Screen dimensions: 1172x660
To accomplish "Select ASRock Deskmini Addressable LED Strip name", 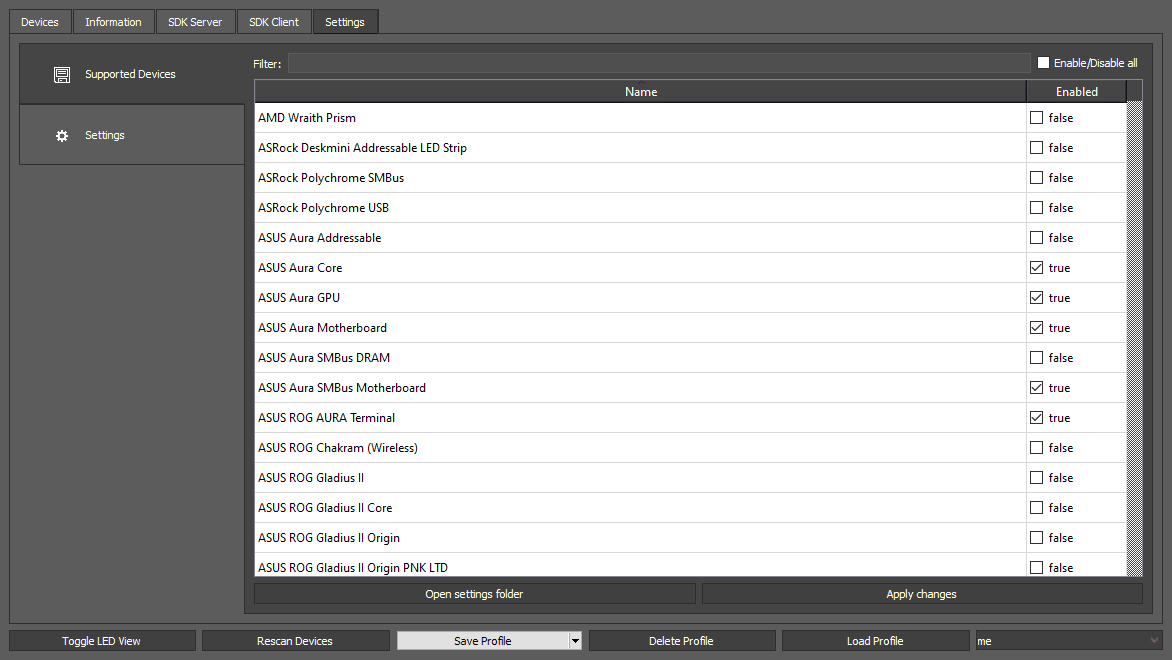I will click(363, 147).
